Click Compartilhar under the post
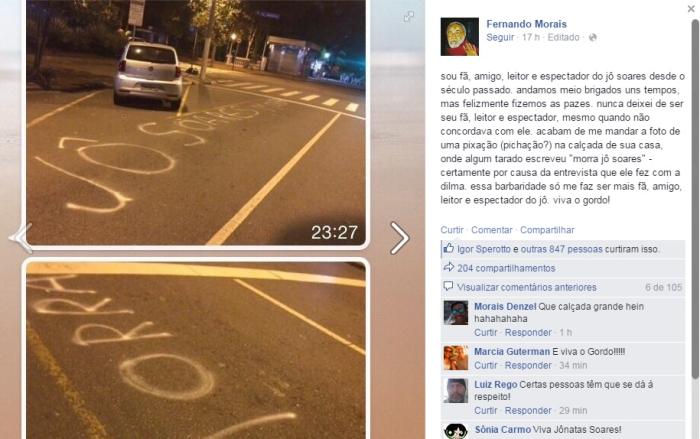Viewport: 700px width, 439px height. coord(547,230)
